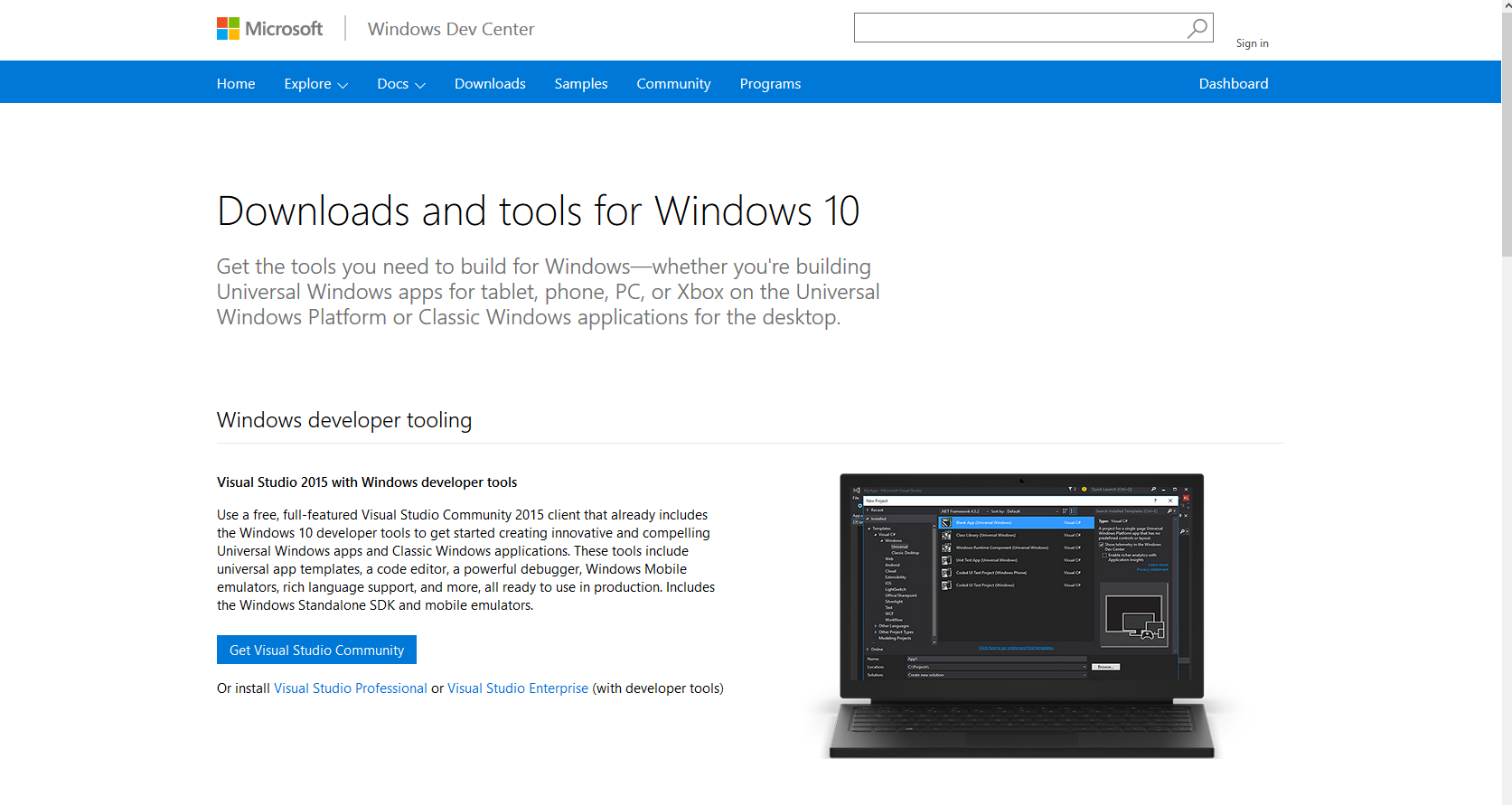Image resolution: width=1512 pixels, height=805 pixels.
Task: Open the Community menu item
Action: (x=673, y=83)
